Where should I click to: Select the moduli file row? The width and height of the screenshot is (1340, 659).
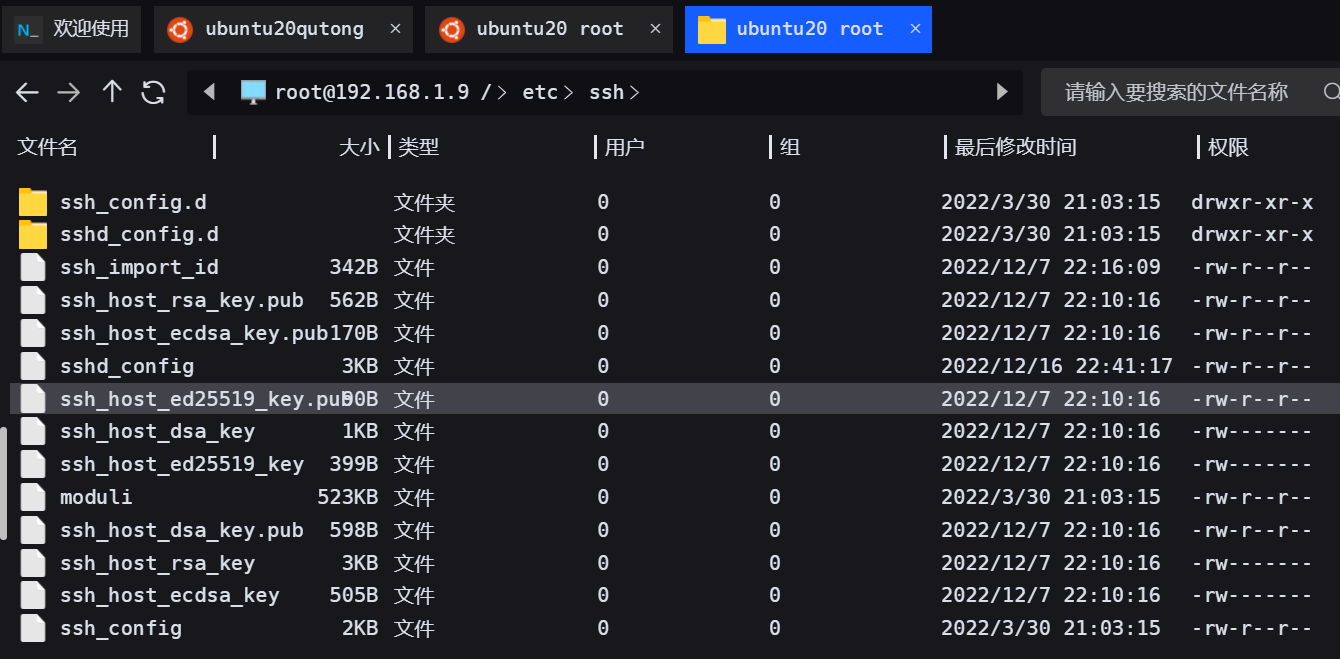(x=96, y=497)
